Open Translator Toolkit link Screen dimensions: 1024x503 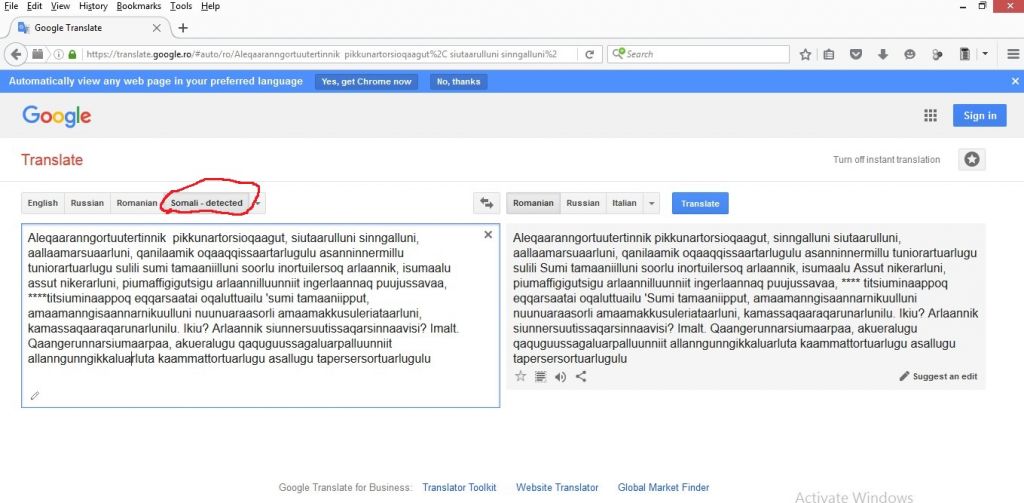coord(459,487)
